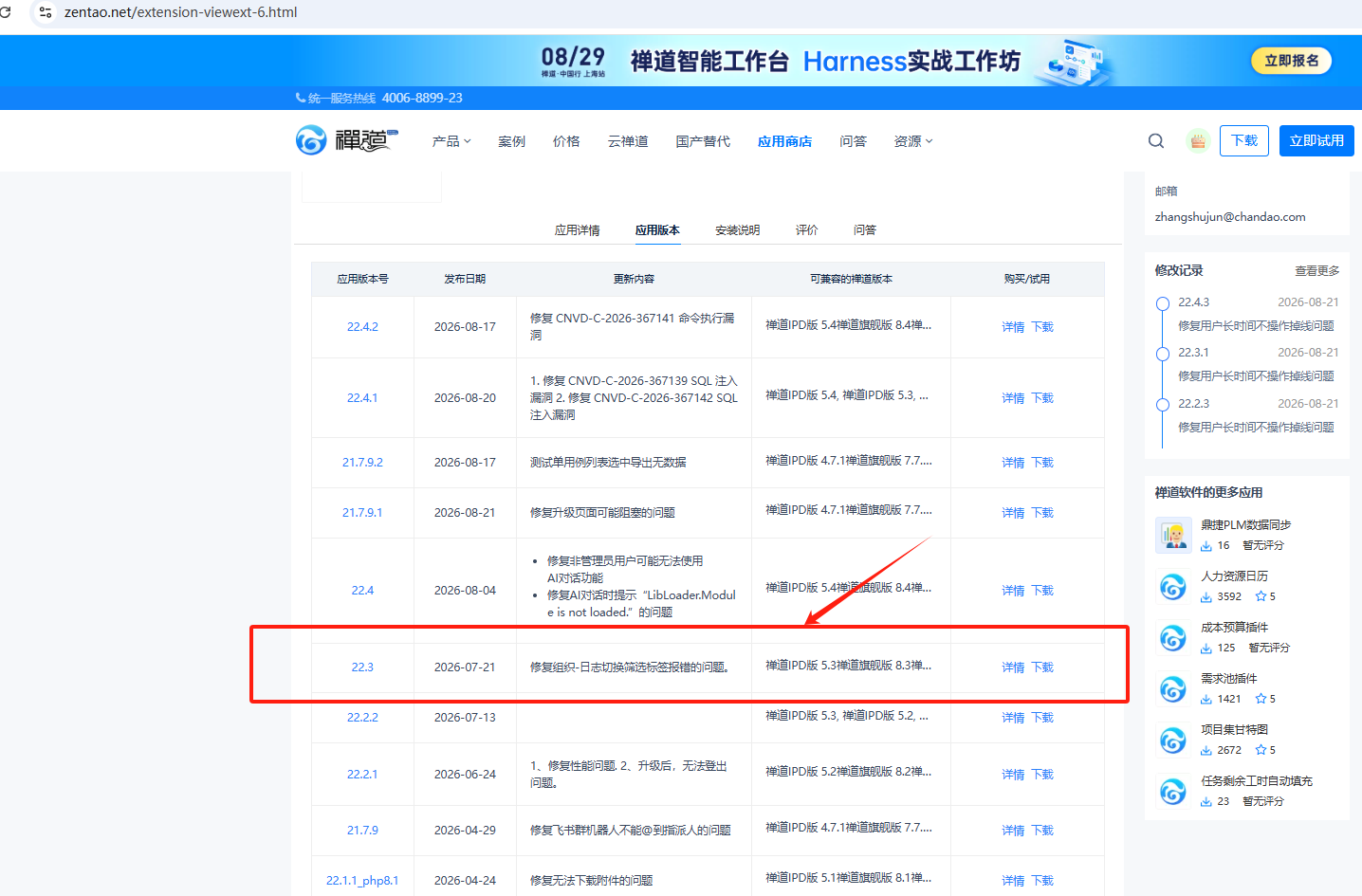Screen dimensions: 1362x896
Task: Download version 21.7.9.1 via its 下载 link
Action: coord(1042,513)
